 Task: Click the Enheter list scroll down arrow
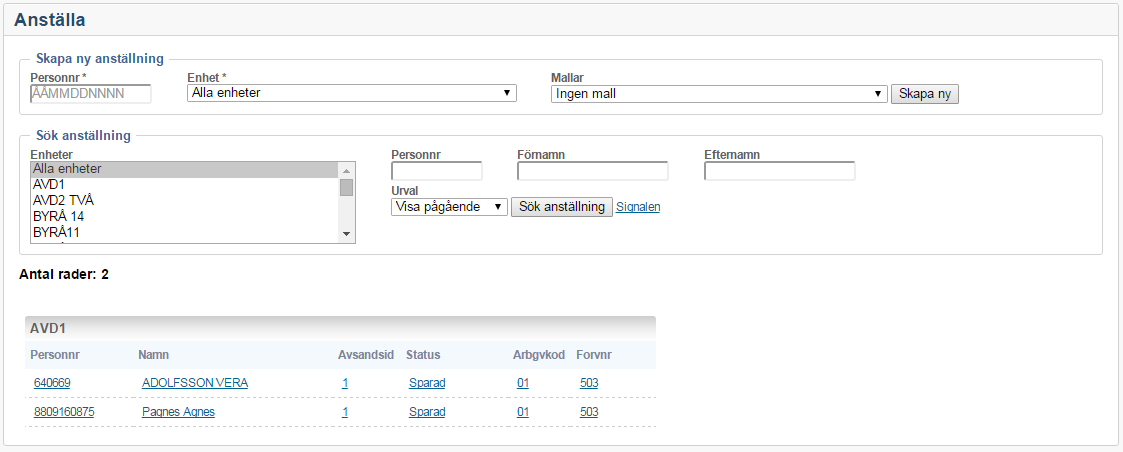tap(347, 234)
